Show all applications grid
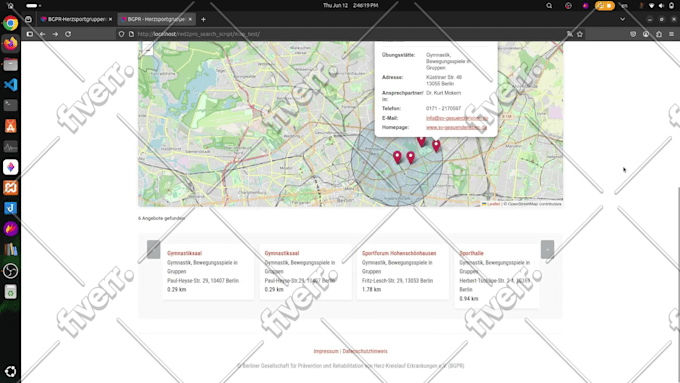 click(x=10, y=371)
